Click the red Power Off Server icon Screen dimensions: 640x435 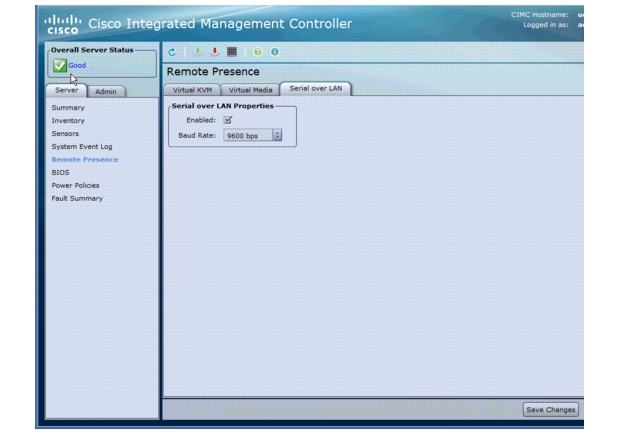[x=215, y=52]
